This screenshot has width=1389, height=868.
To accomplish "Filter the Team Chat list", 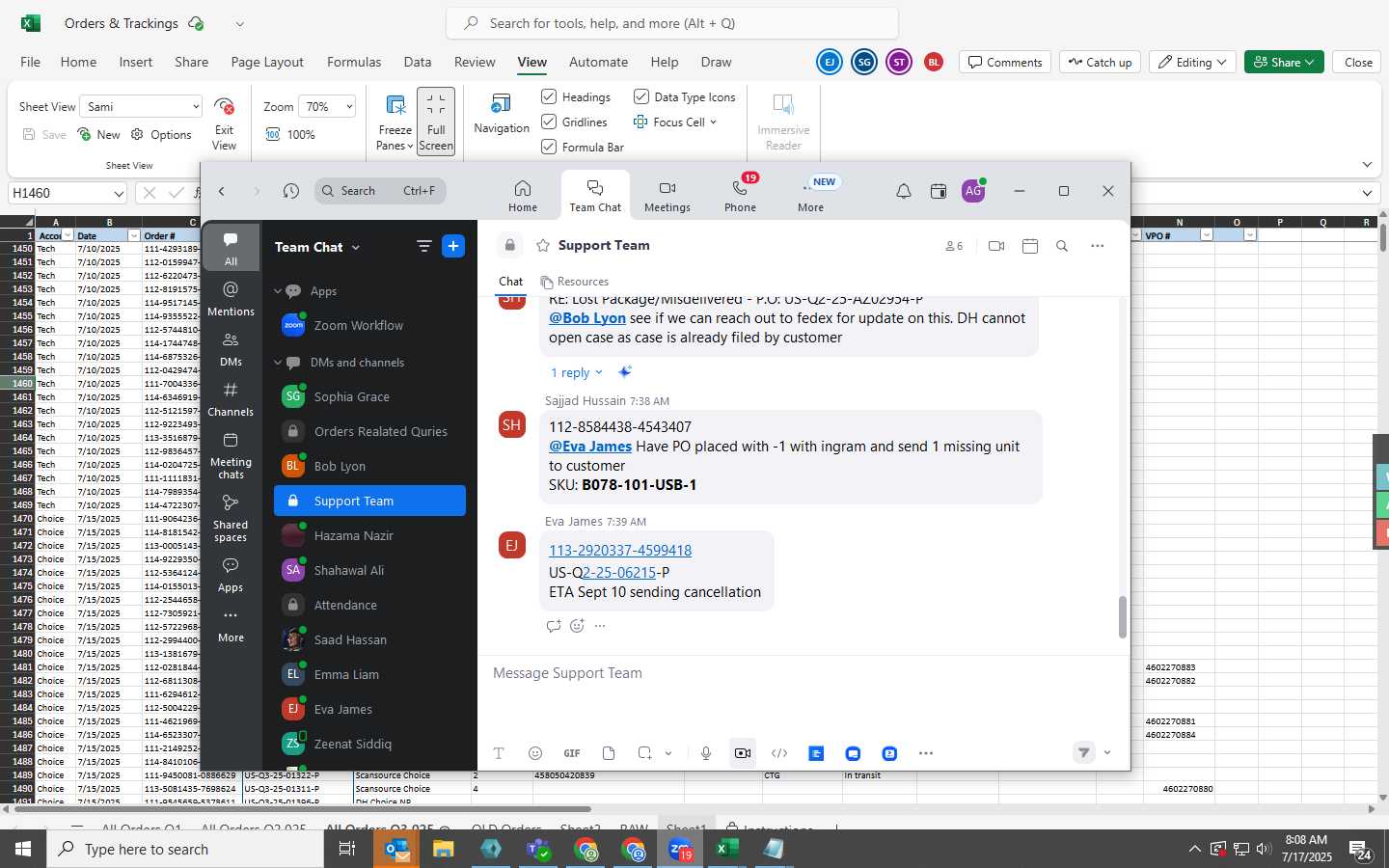I will 423,246.
